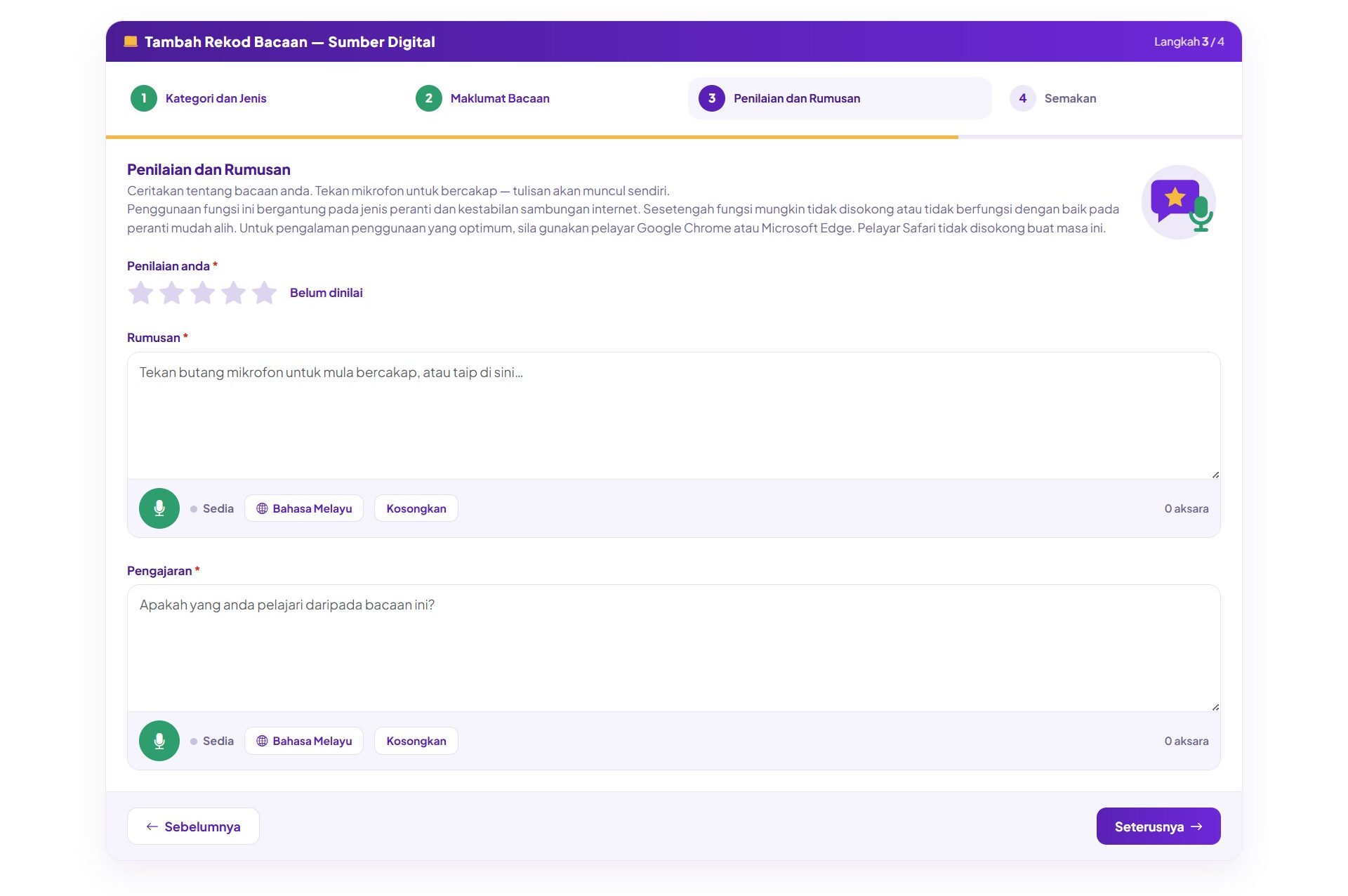Click inside the Rumusan text area
This screenshot has height=896, width=1348.
[x=674, y=416]
